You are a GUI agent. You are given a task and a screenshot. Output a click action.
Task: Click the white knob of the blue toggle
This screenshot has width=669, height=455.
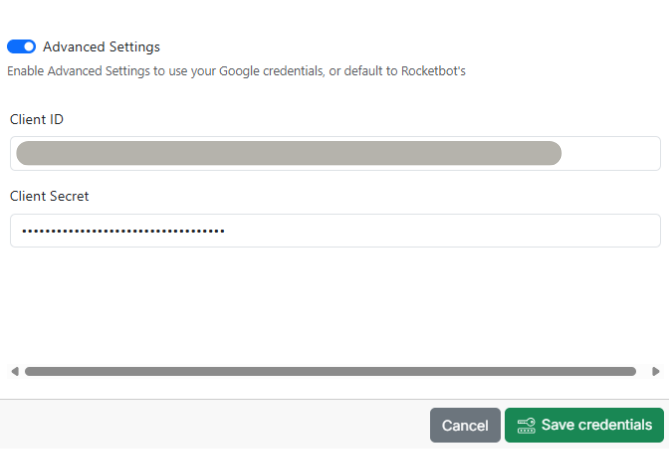(29, 47)
